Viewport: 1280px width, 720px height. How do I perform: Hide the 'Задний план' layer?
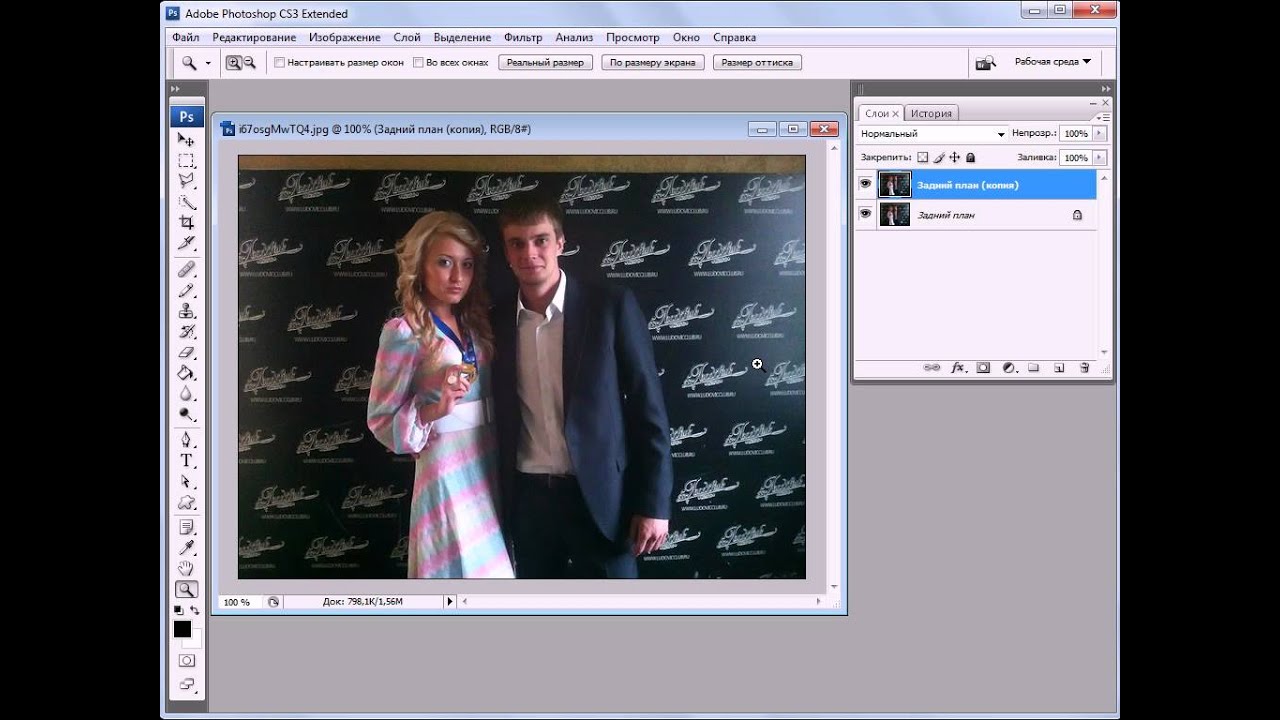[x=865, y=214]
